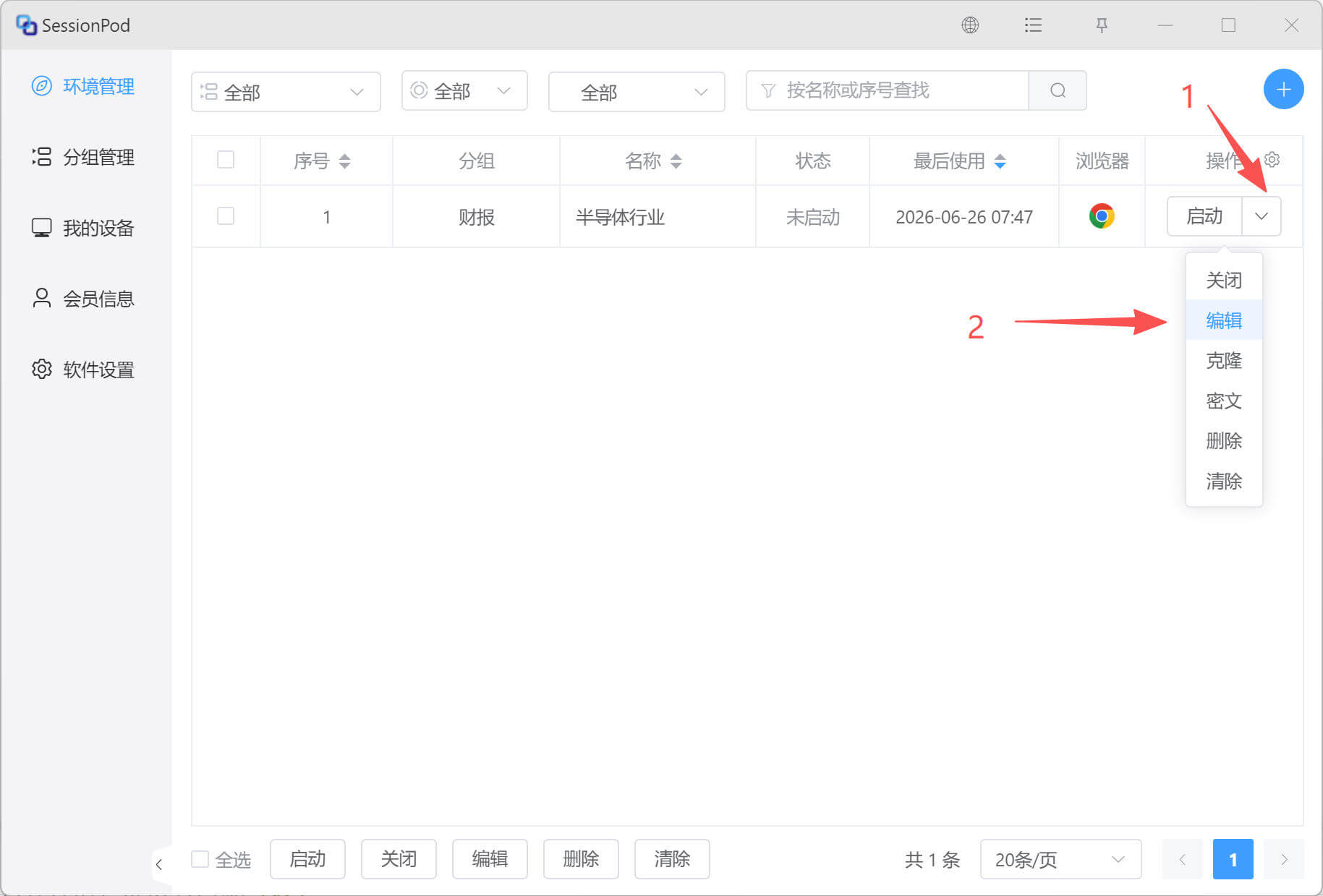
Task: Click the 启动 button in row 1
Action: coord(1204,216)
